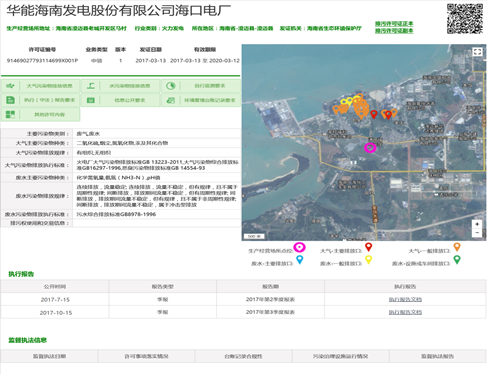Click the magenta site location marker on map
487x375 pixels.
tap(370, 147)
